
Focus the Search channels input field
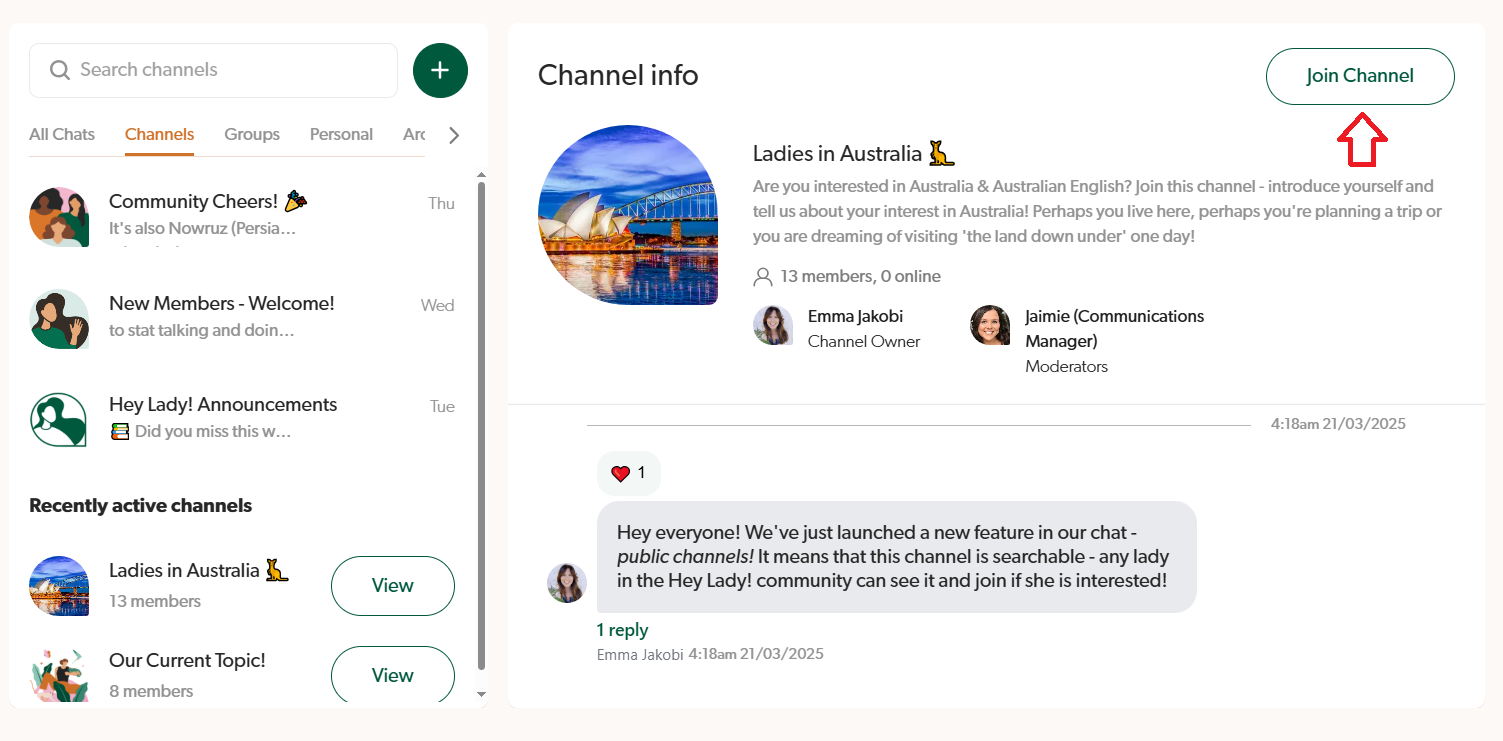pyautogui.click(x=214, y=70)
